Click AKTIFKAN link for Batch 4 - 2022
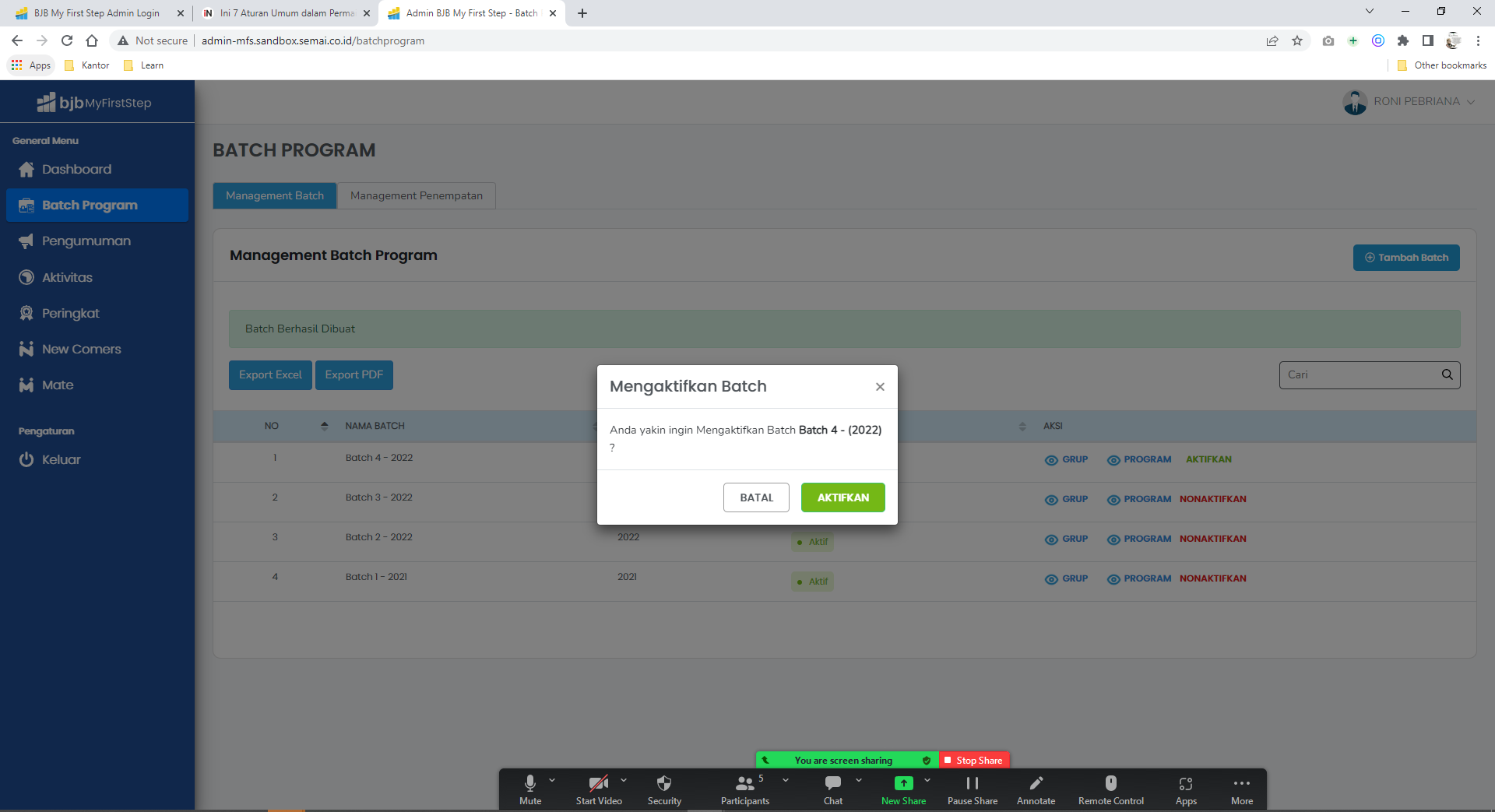 coord(1208,459)
